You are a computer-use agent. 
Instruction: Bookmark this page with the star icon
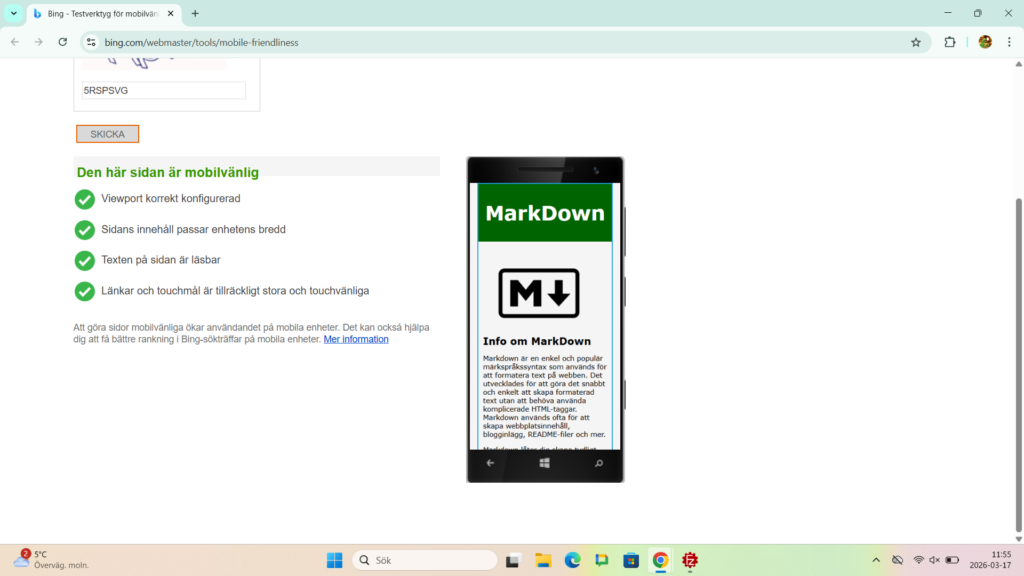click(x=915, y=42)
